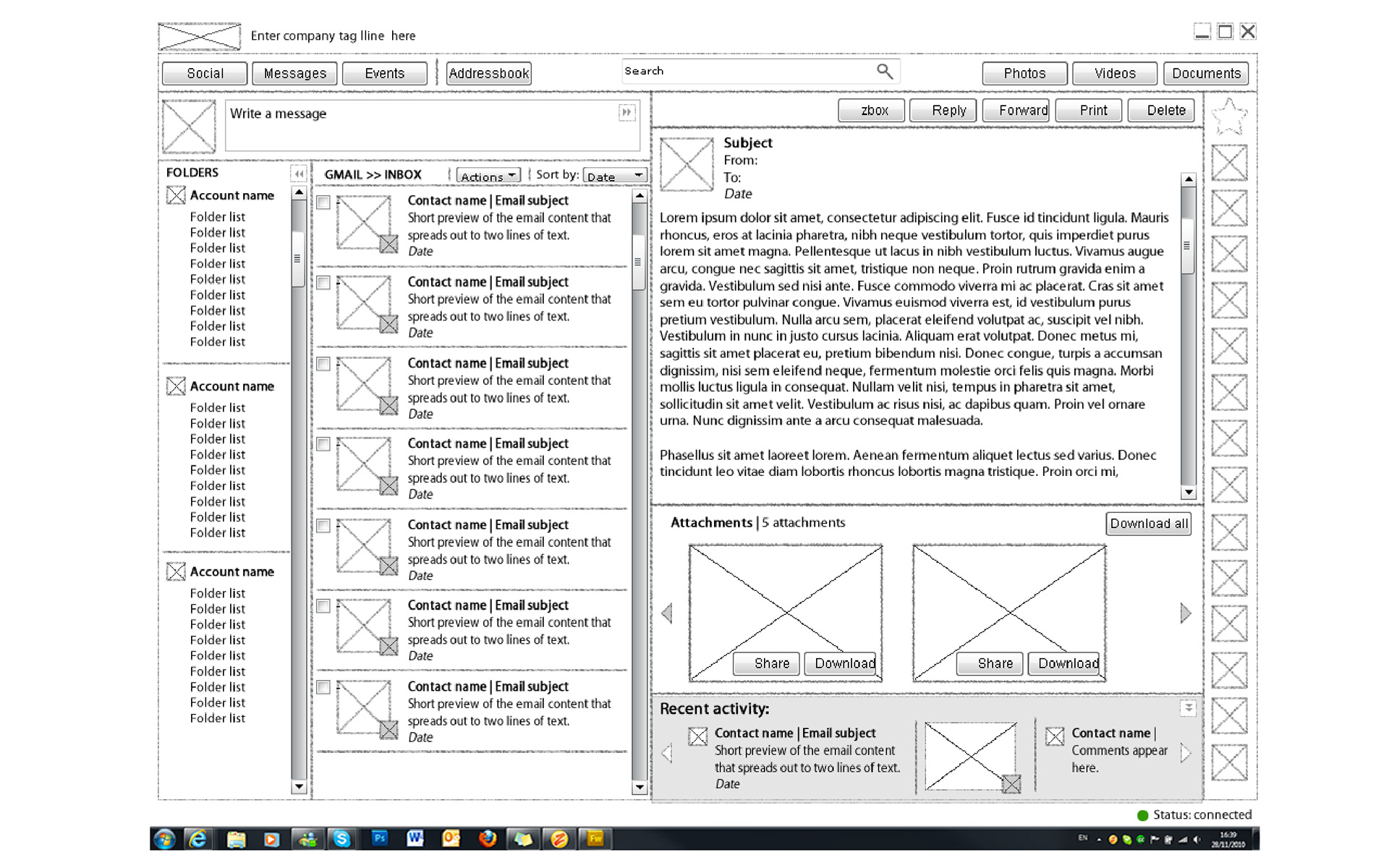Screen dimensions: 1389x868
Task: Check the third email's checkbox
Action: (x=323, y=364)
